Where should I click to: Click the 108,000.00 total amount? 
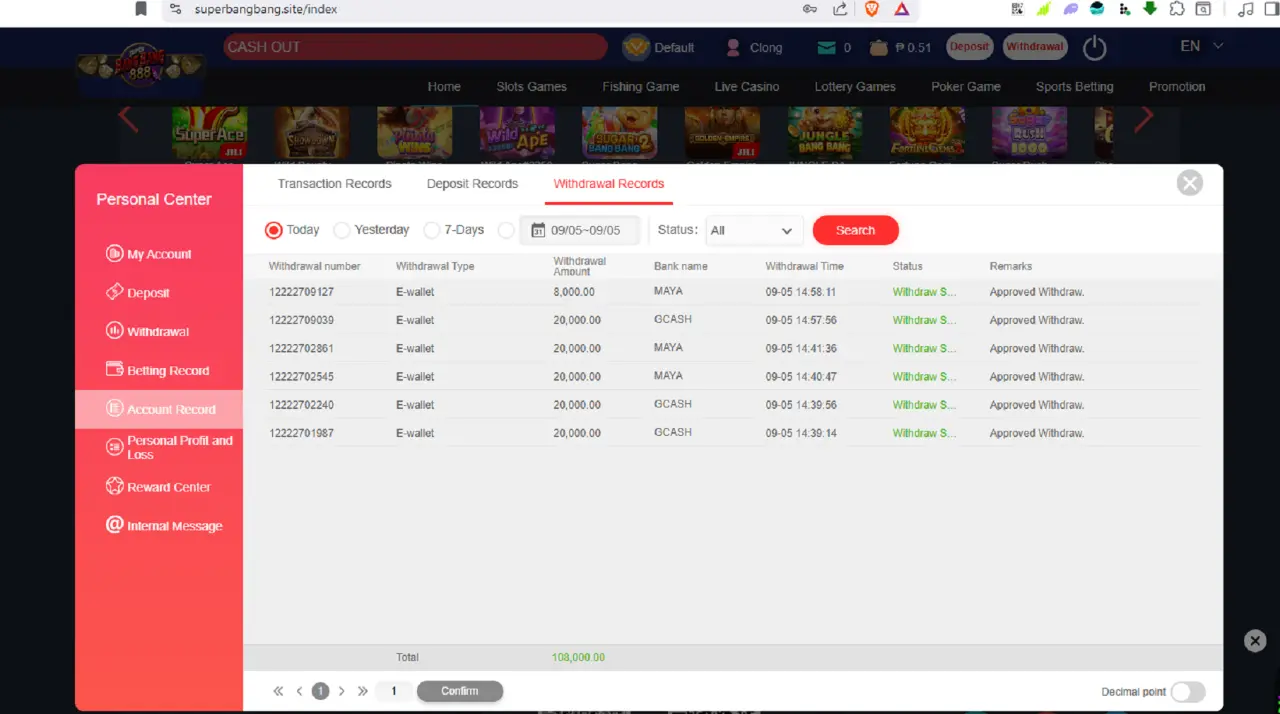(x=578, y=658)
